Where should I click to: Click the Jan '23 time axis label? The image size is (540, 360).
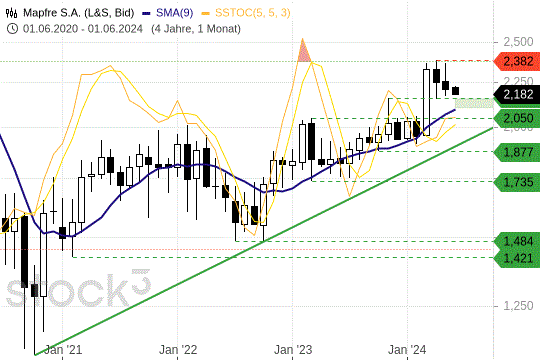(x=293, y=350)
